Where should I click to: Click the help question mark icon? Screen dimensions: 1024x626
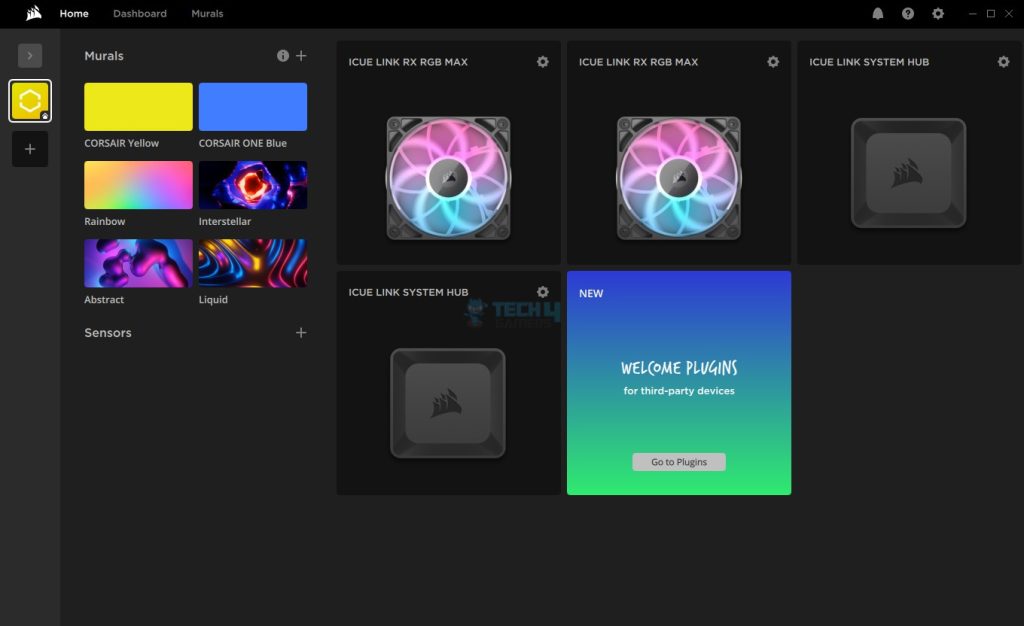908,14
